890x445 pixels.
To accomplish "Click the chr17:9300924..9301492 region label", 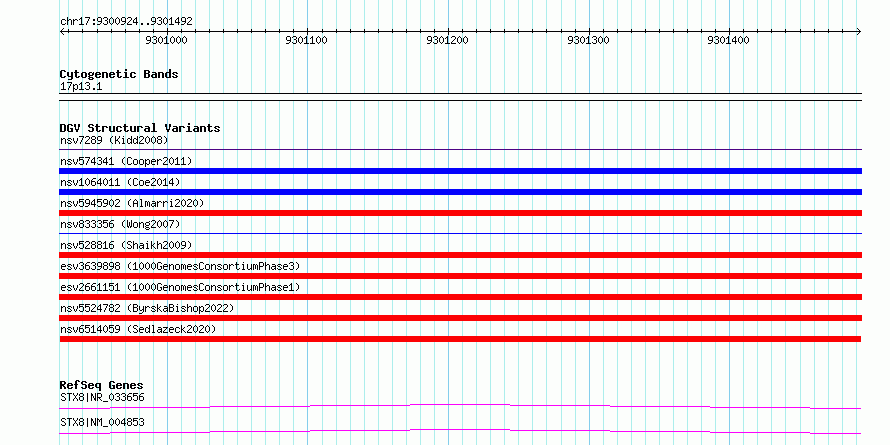I will tap(126, 22).
